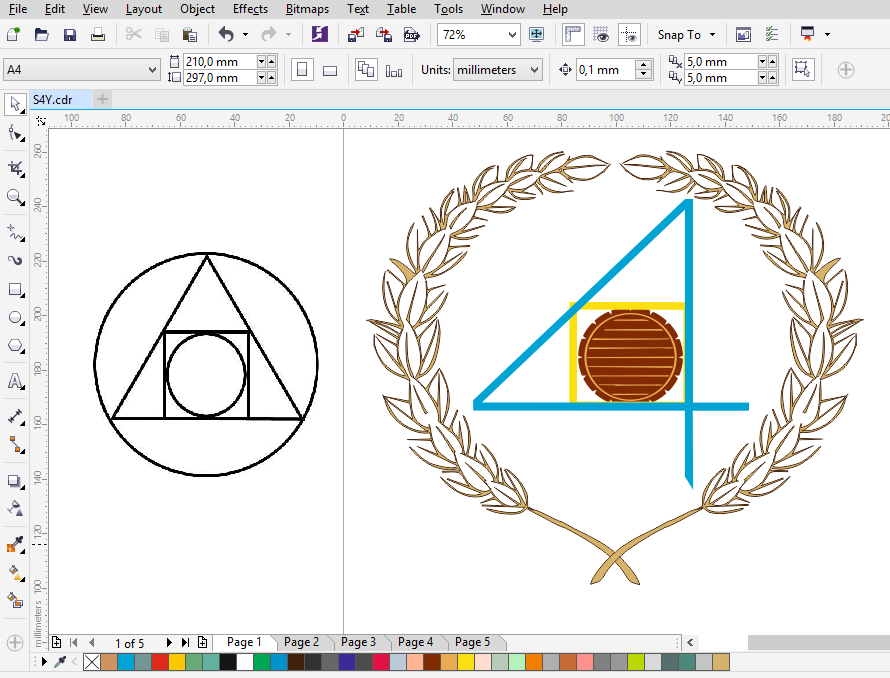Open the zoom level 72% dropdown

pos(512,35)
